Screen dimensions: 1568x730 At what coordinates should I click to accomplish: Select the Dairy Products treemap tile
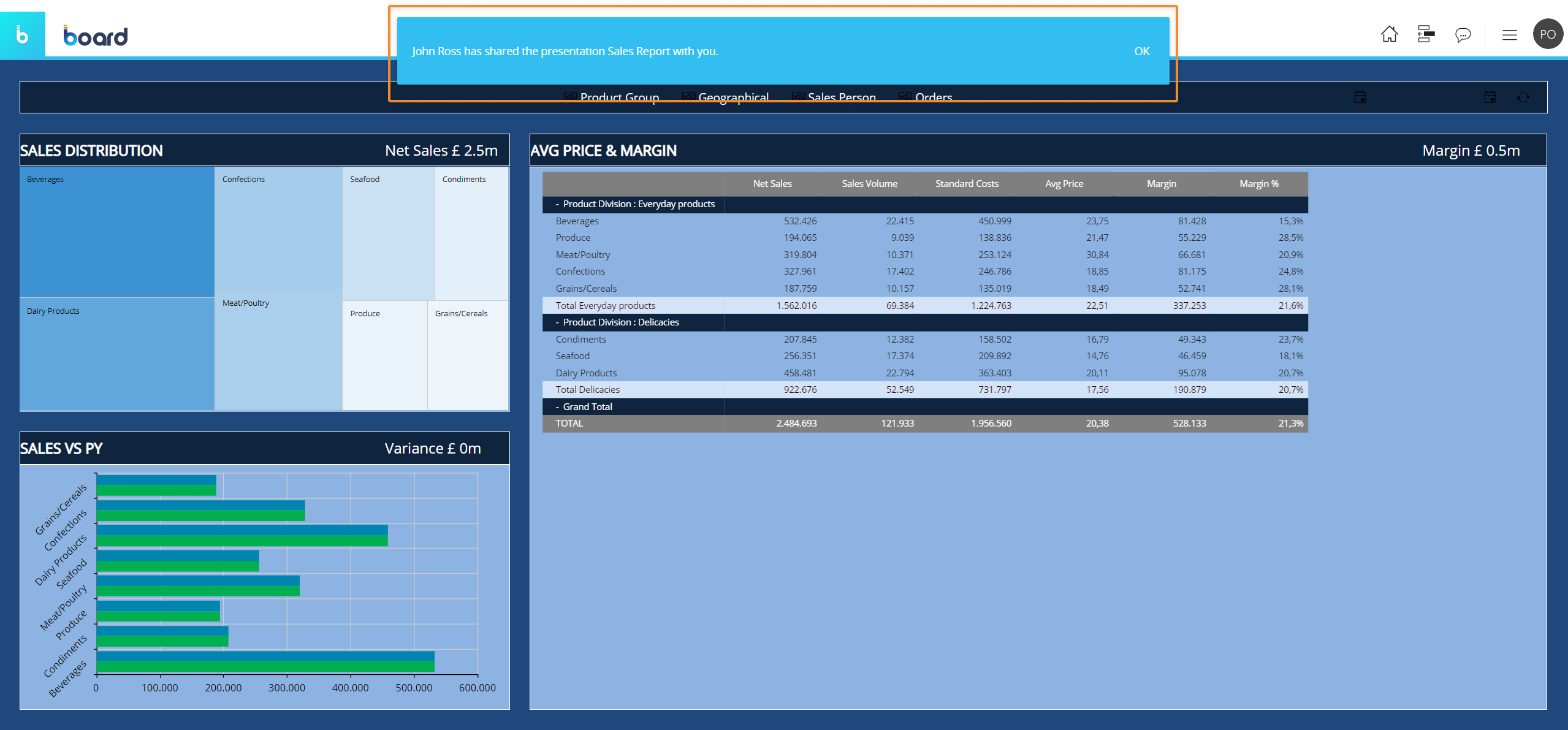pyautogui.click(x=116, y=355)
